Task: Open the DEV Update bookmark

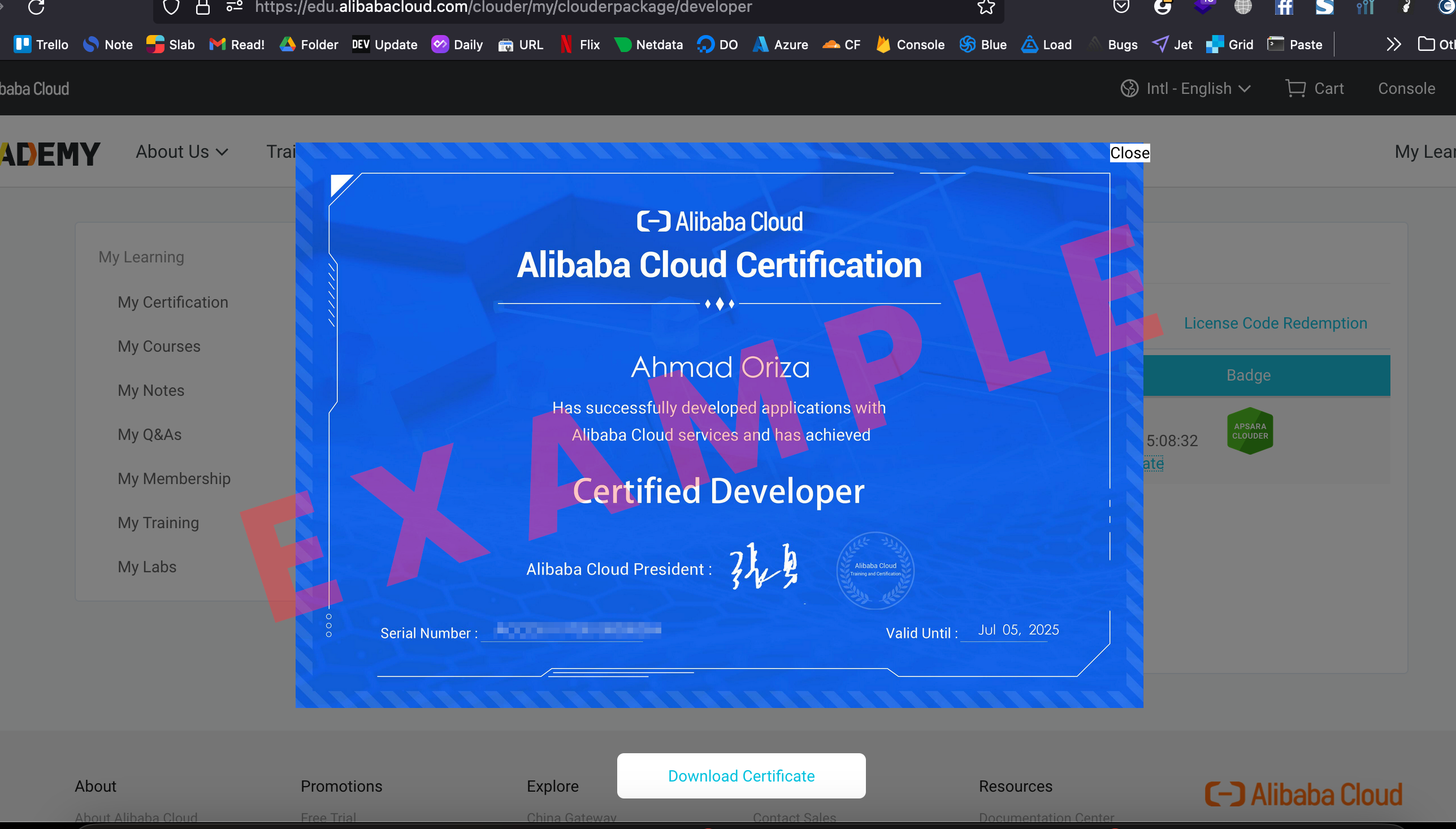Action: 384,45
